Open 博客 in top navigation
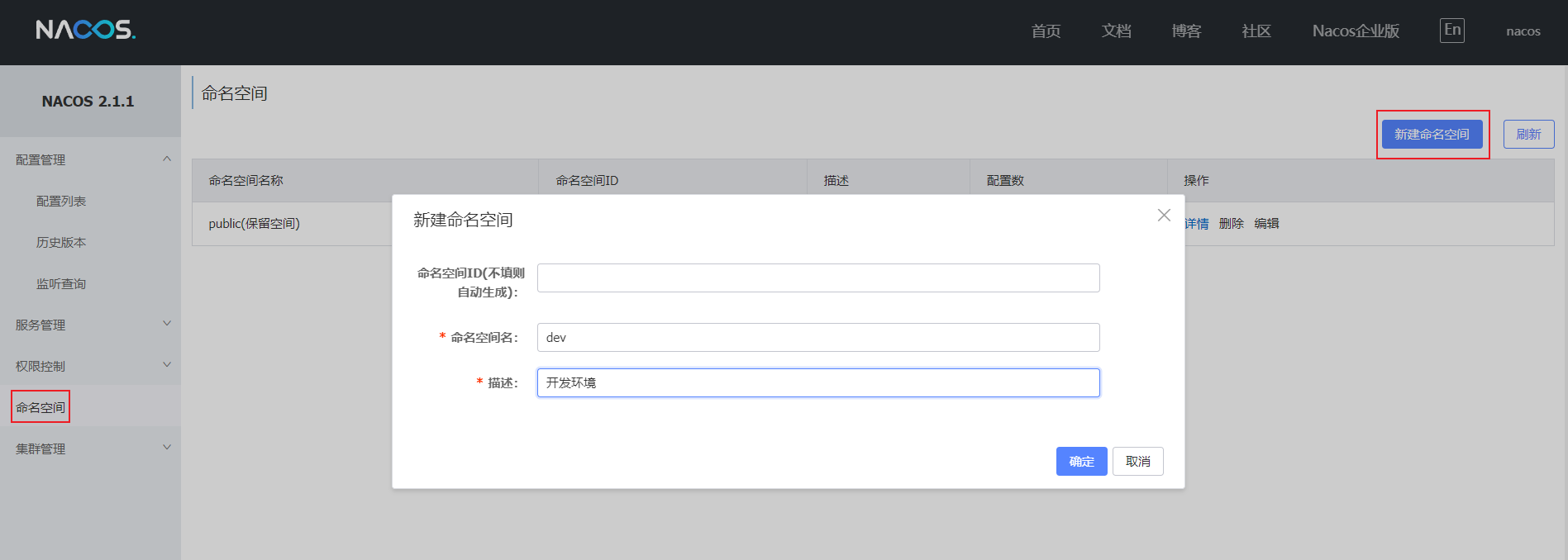The width and height of the screenshot is (1568, 560). pos(1187,31)
